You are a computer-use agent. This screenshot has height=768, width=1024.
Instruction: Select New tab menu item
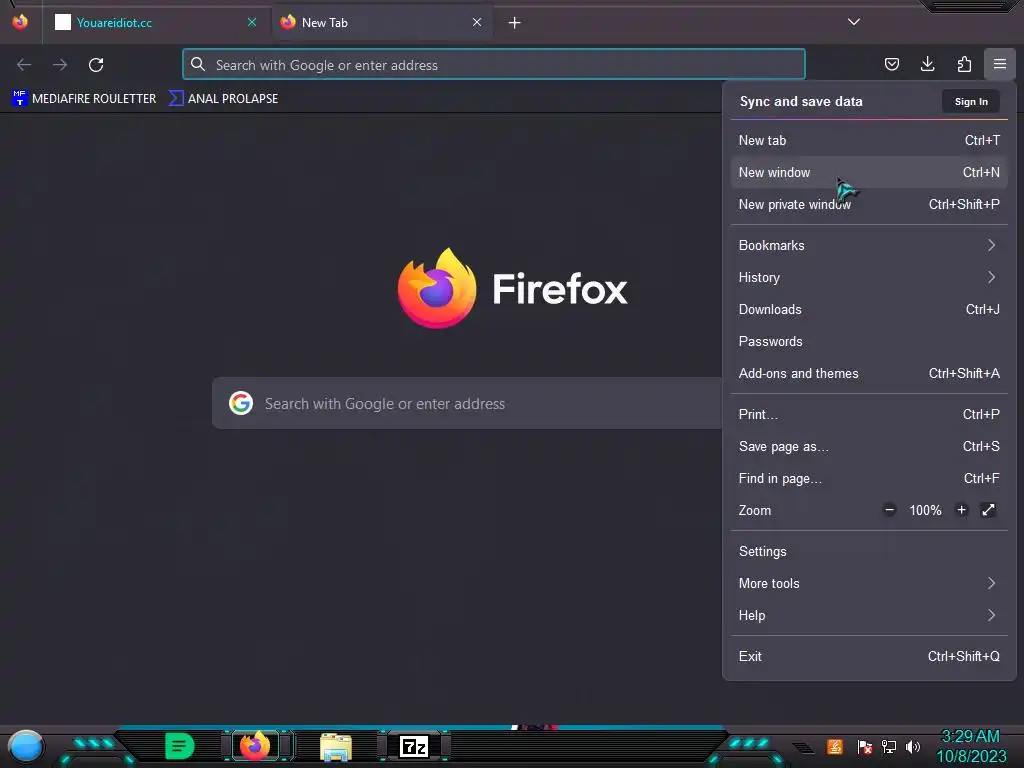pos(869,140)
